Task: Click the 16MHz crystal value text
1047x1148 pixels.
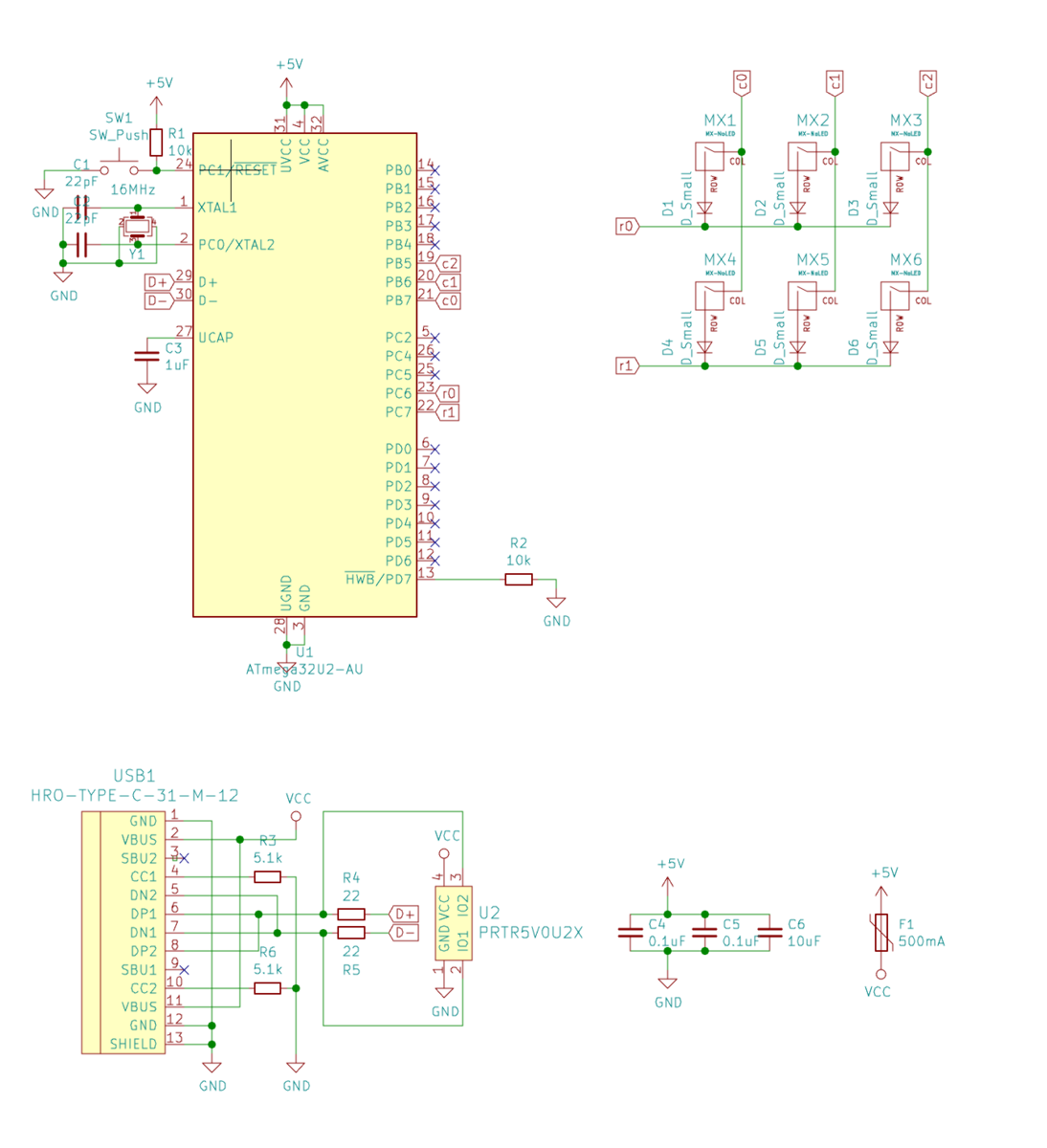Action: [x=133, y=189]
